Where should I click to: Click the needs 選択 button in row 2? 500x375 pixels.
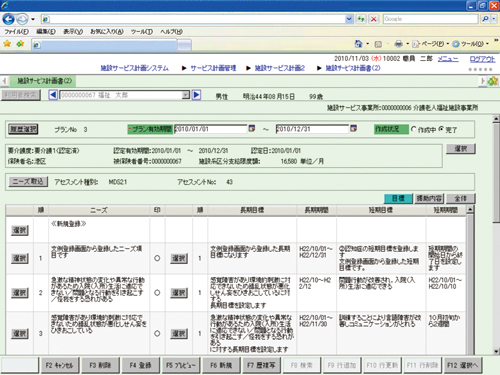click(20, 293)
